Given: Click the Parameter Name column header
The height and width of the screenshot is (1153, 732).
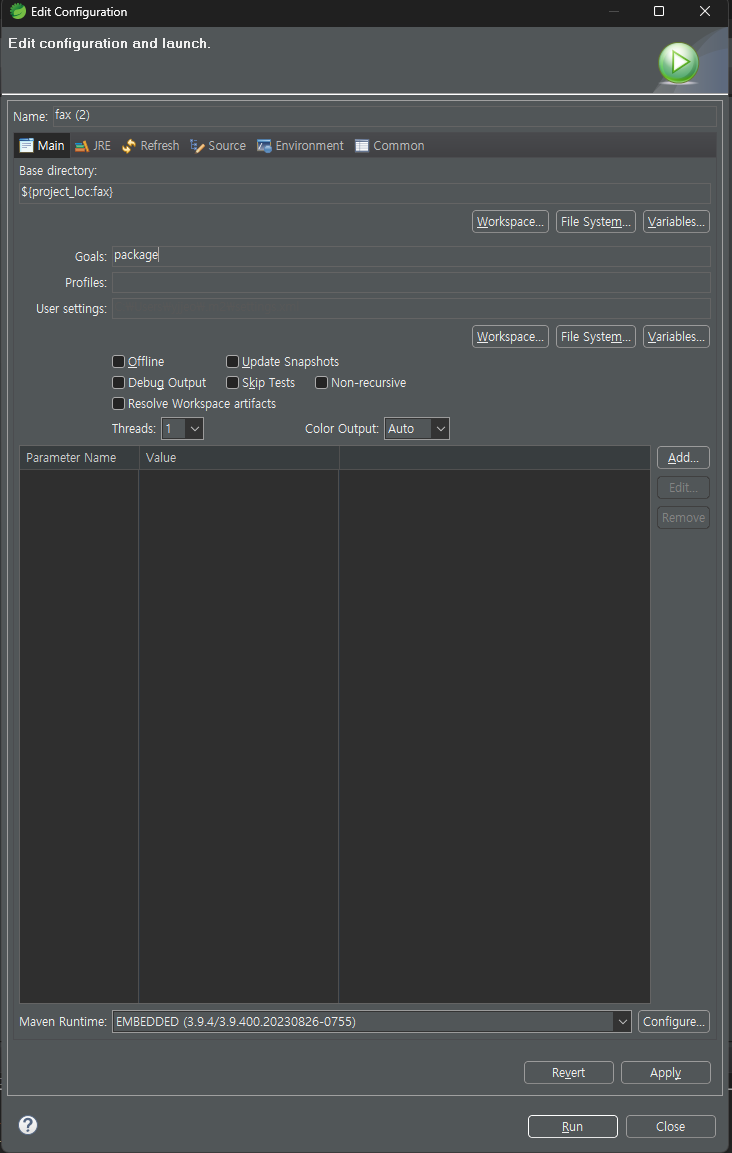Looking at the screenshot, I should point(79,457).
